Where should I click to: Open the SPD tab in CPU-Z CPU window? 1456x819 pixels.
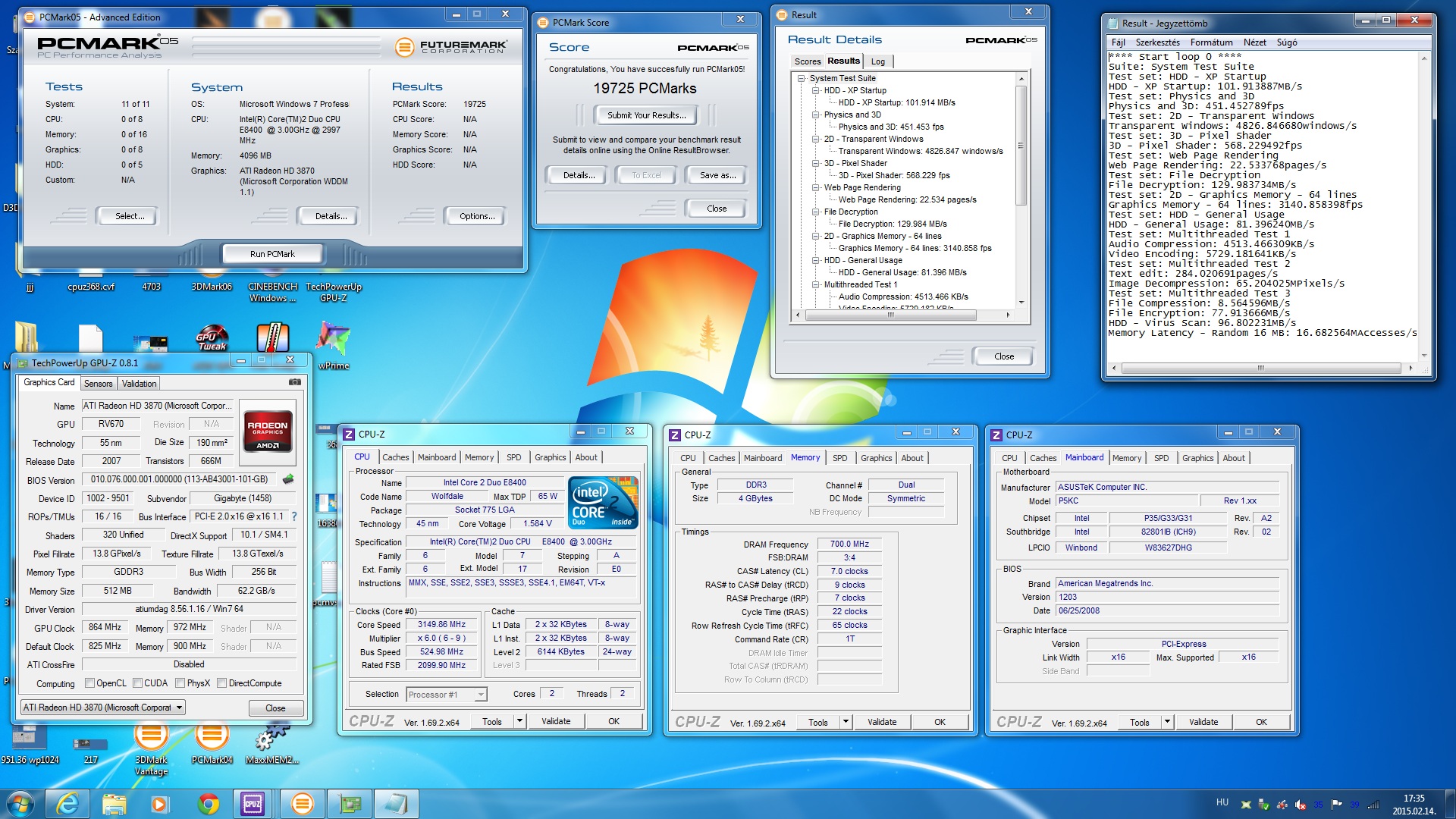[x=513, y=457]
